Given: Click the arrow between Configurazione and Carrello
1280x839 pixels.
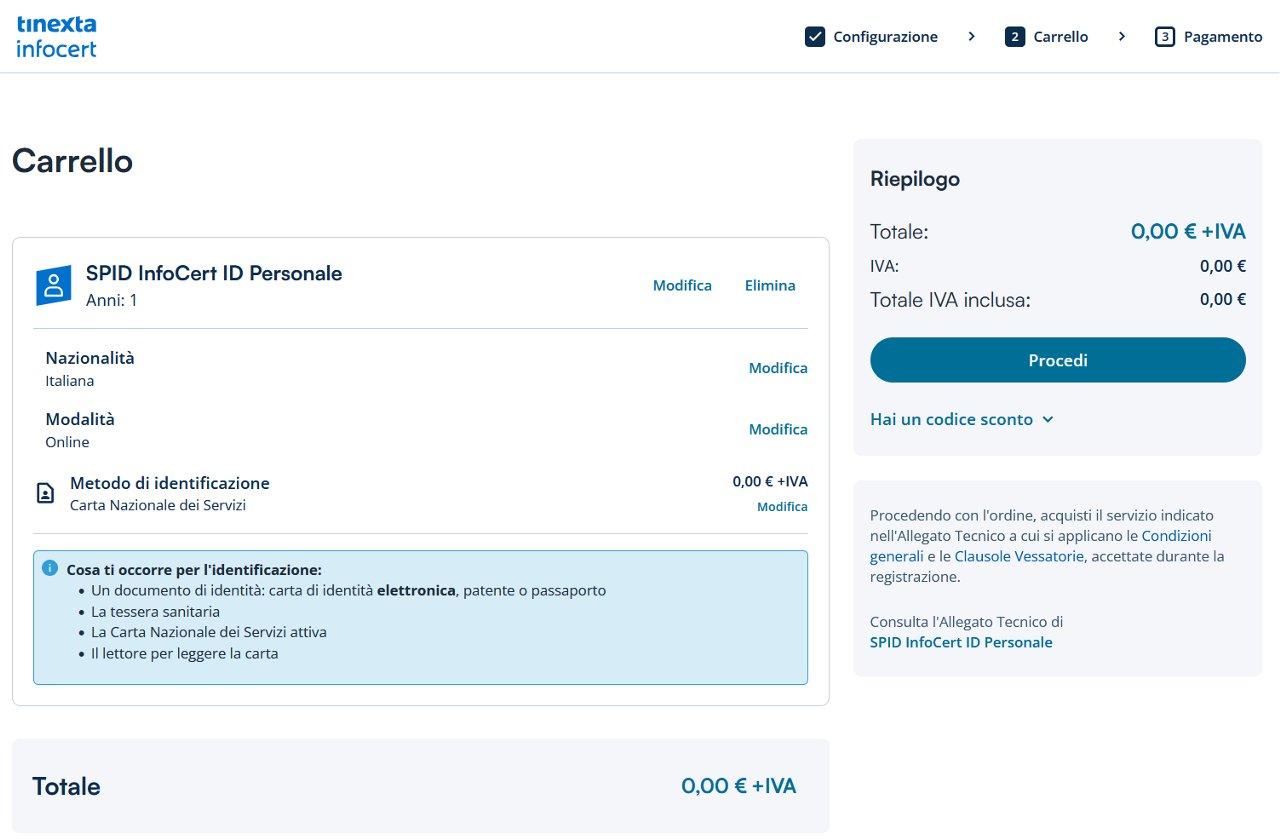Looking at the screenshot, I should tap(971, 37).
